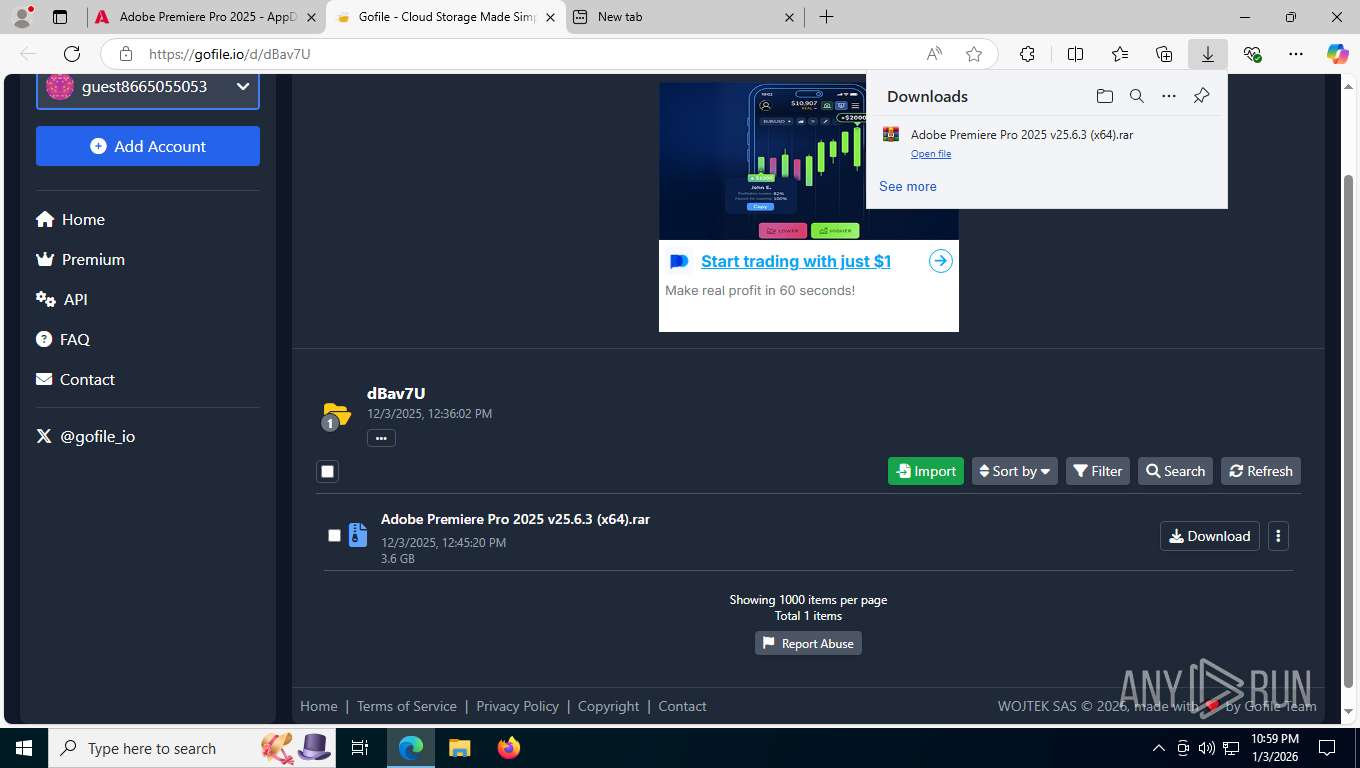
Task: Check the box for Adobe Premiere Pro rar
Action: (x=335, y=535)
